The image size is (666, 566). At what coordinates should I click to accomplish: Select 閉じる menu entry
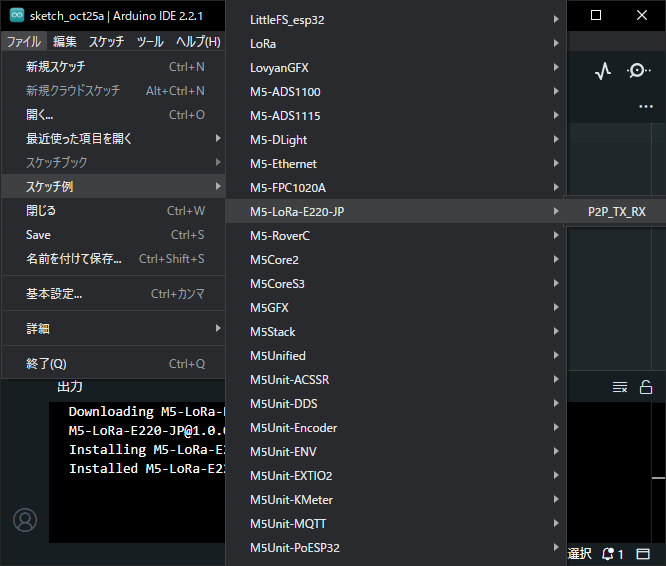[113, 211]
